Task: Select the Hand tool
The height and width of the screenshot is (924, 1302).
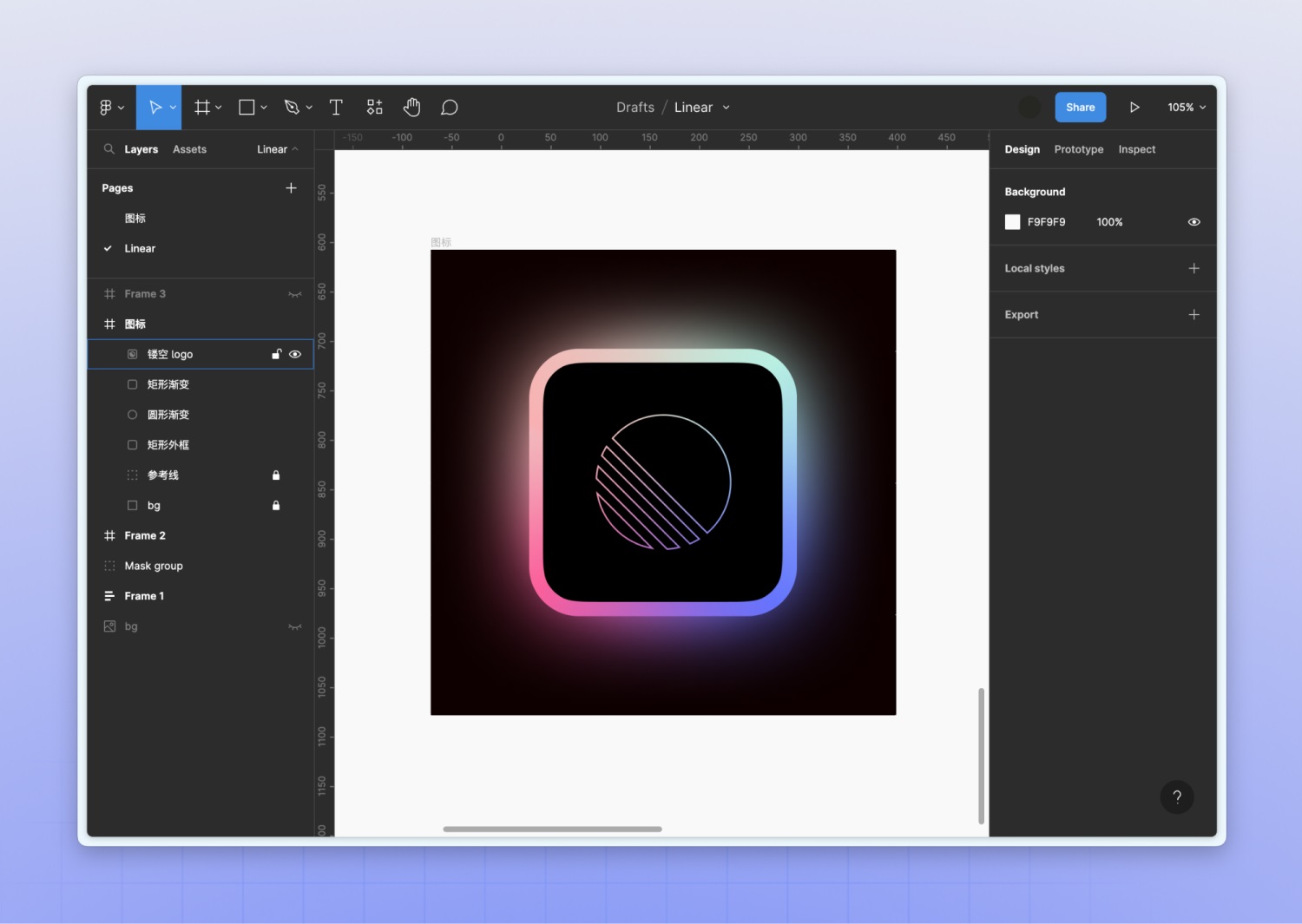Action: coord(411,108)
